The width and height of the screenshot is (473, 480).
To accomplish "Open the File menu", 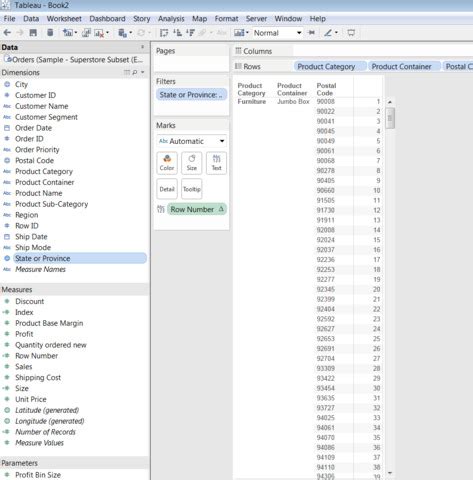I will [9, 19].
